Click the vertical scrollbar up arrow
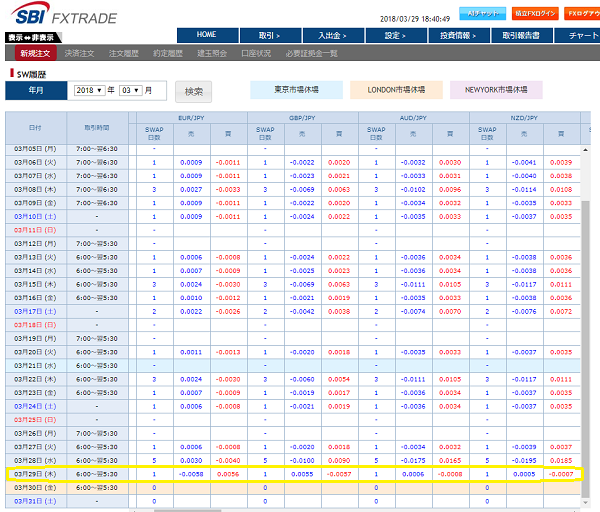600x512 pixels. (x=585, y=150)
